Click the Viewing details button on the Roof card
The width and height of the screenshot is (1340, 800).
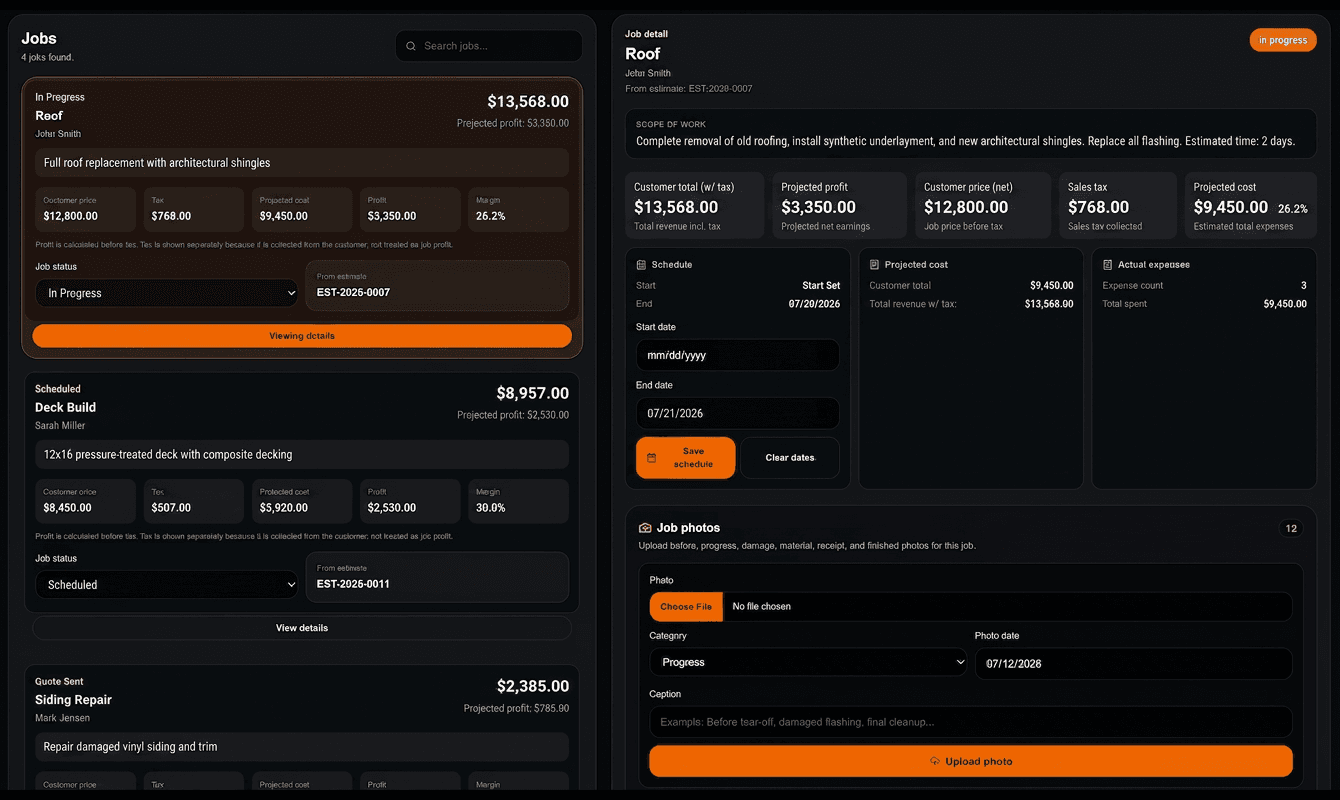click(x=302, y=336)
